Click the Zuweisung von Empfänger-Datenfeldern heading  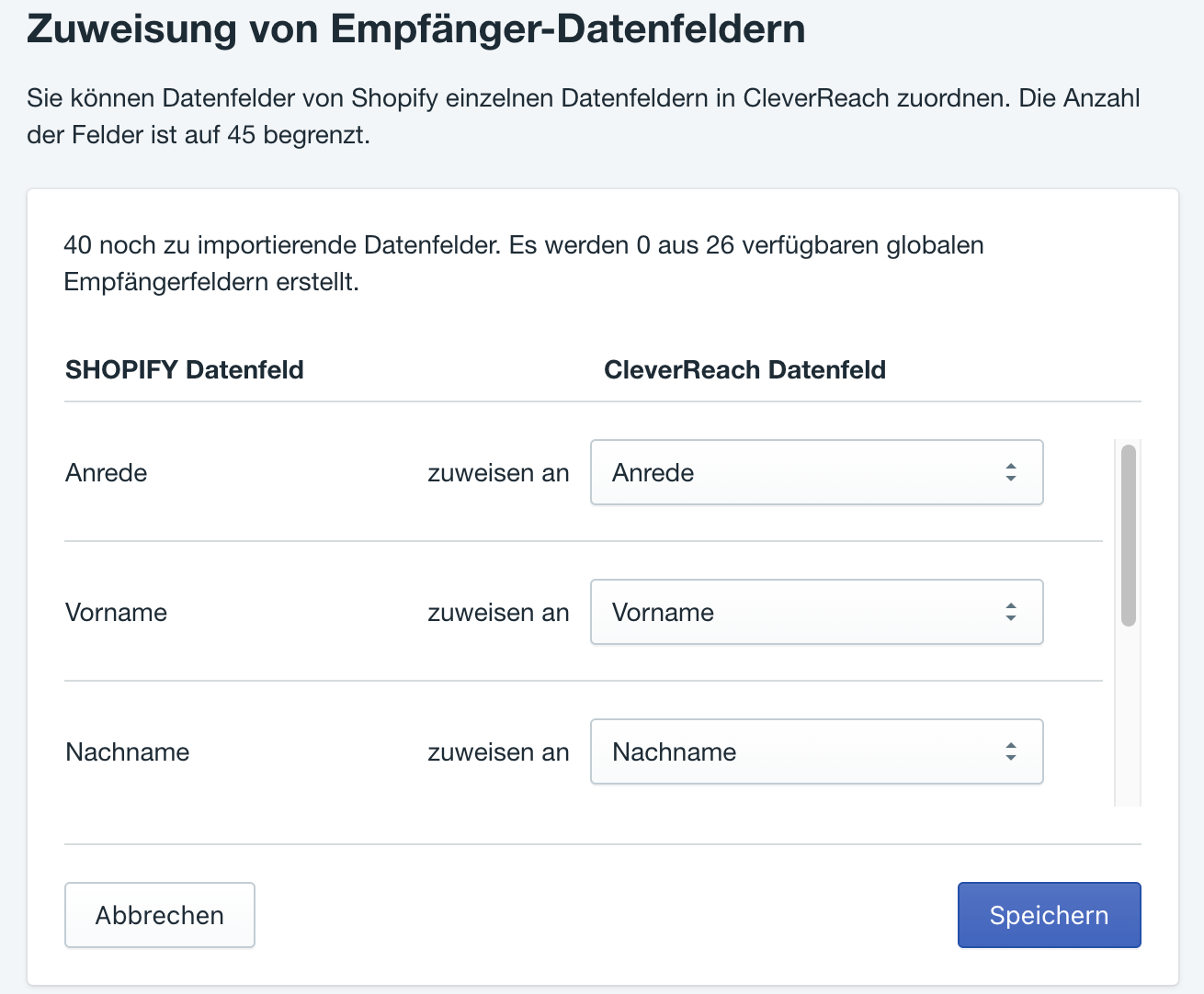(x=415, y=29)
